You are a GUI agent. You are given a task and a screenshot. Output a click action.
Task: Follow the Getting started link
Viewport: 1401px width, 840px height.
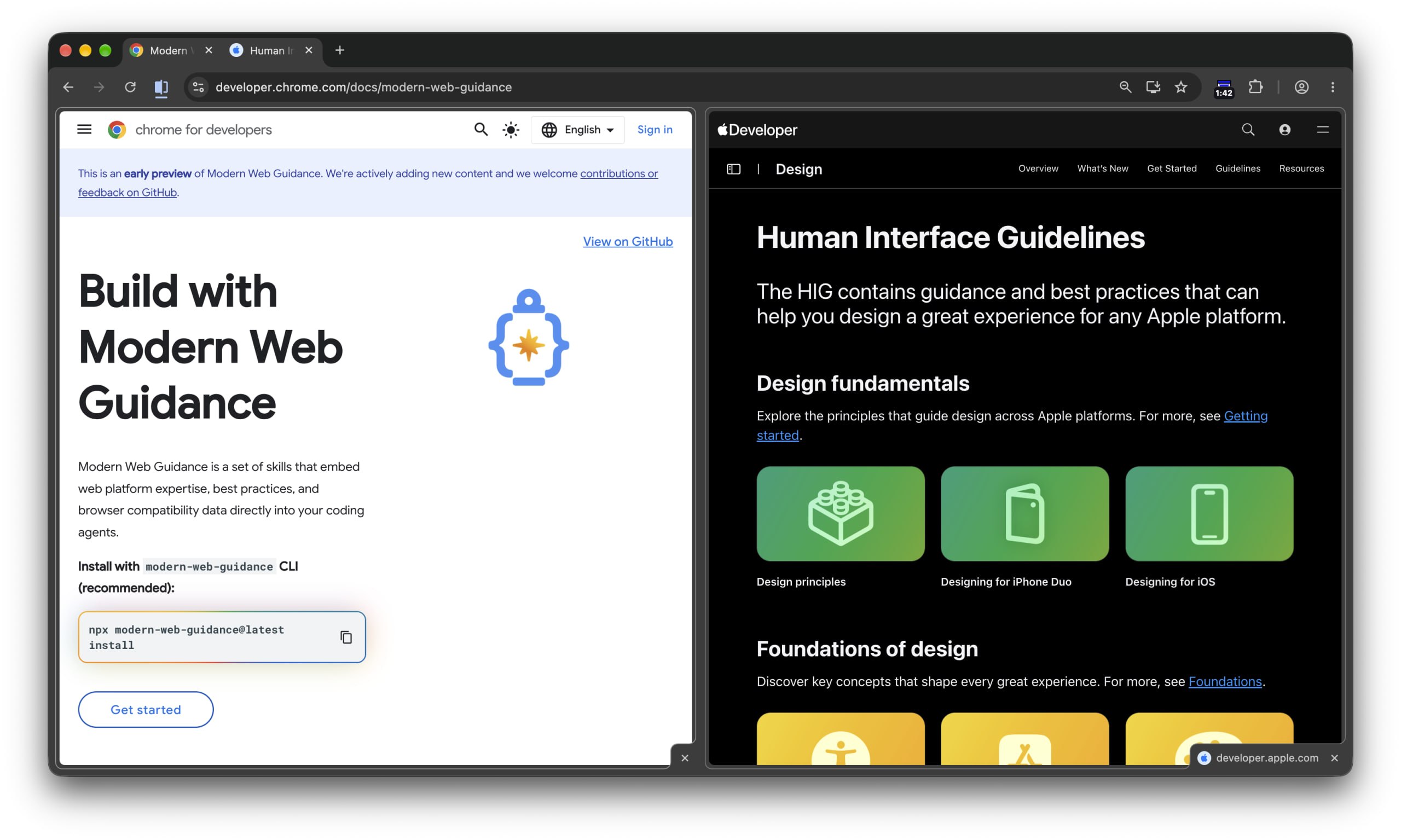point(1246,416)
